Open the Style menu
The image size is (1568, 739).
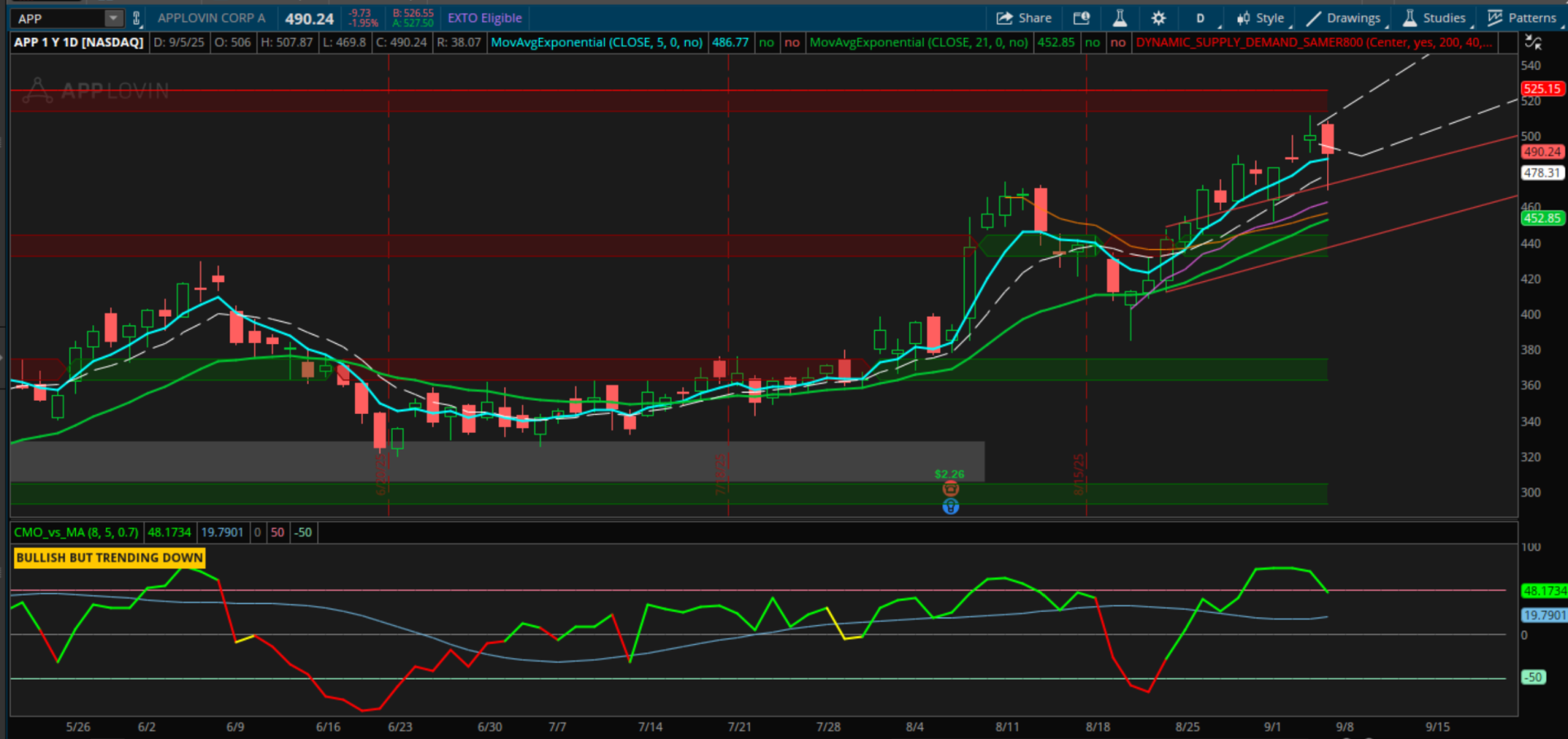tap(1260, 18)
